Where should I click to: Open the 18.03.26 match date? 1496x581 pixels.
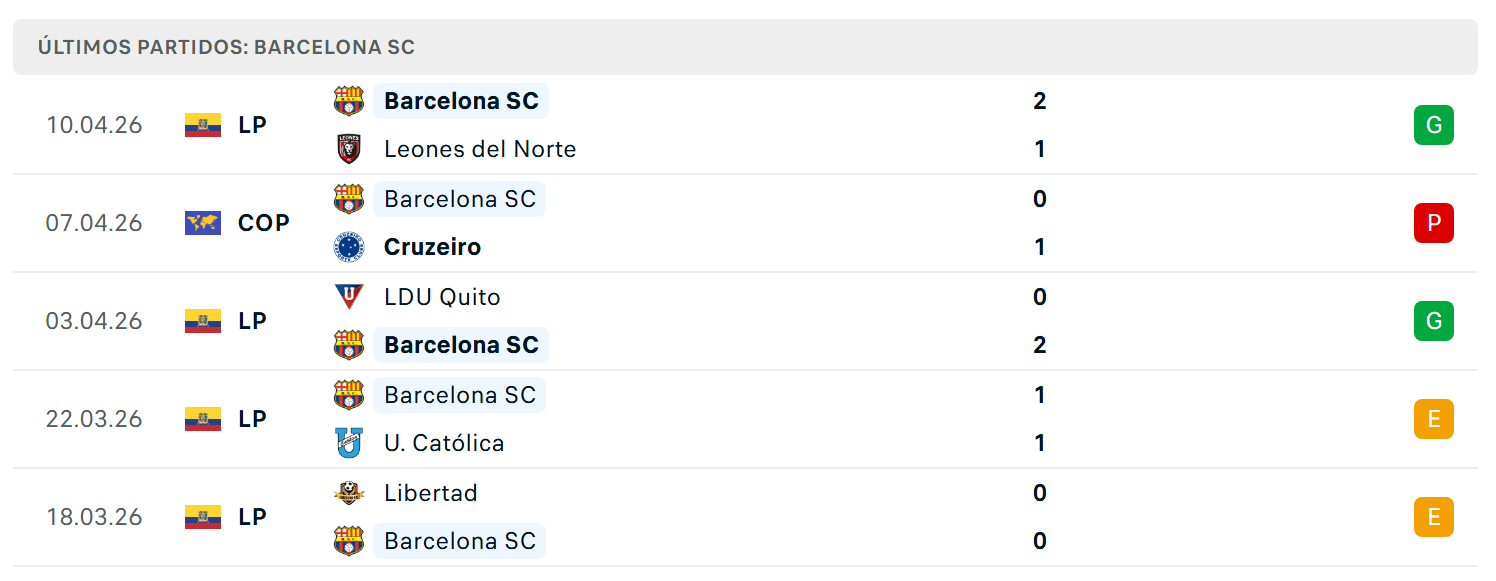pos(94,517)
